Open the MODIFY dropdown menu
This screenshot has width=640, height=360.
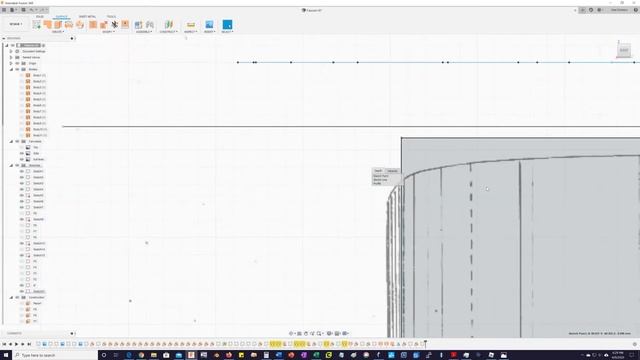(108, 32)
